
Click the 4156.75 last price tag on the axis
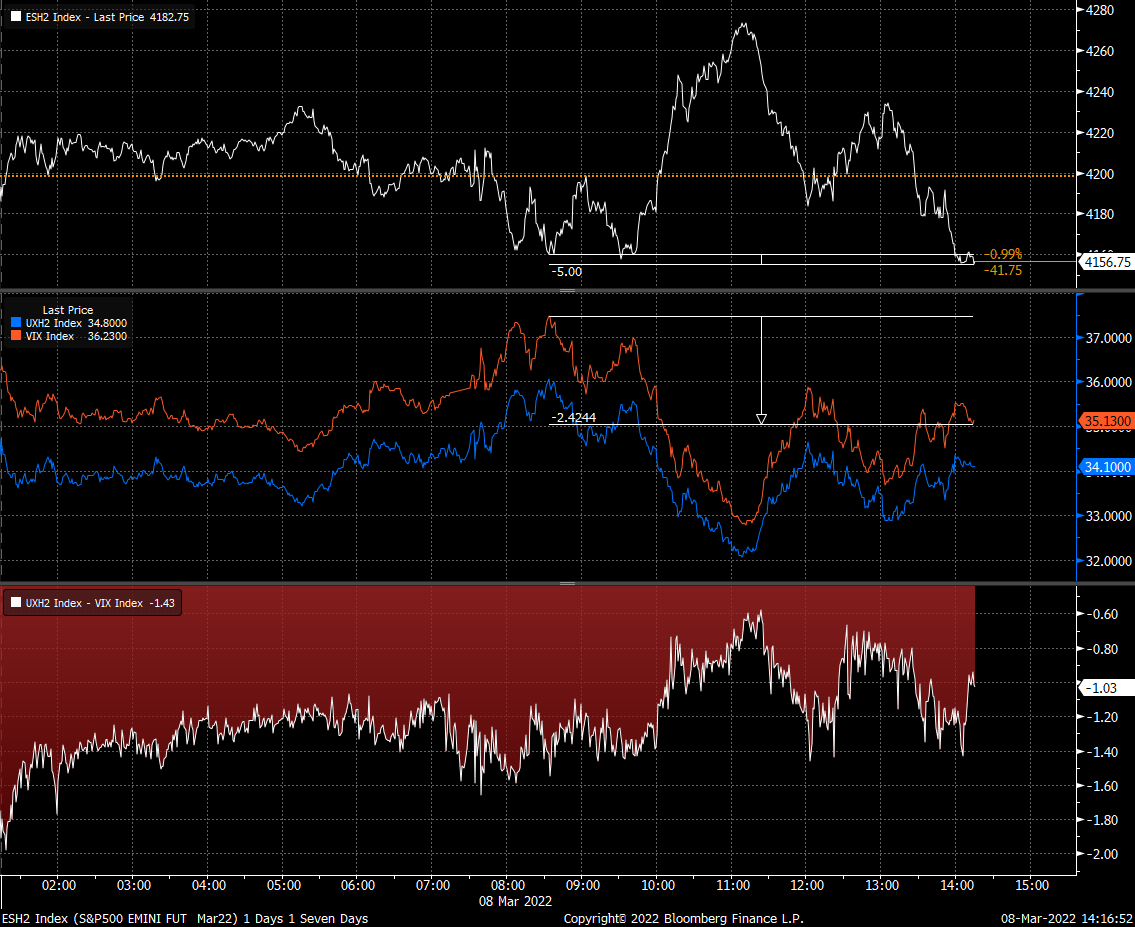(x=1106, y=262)
